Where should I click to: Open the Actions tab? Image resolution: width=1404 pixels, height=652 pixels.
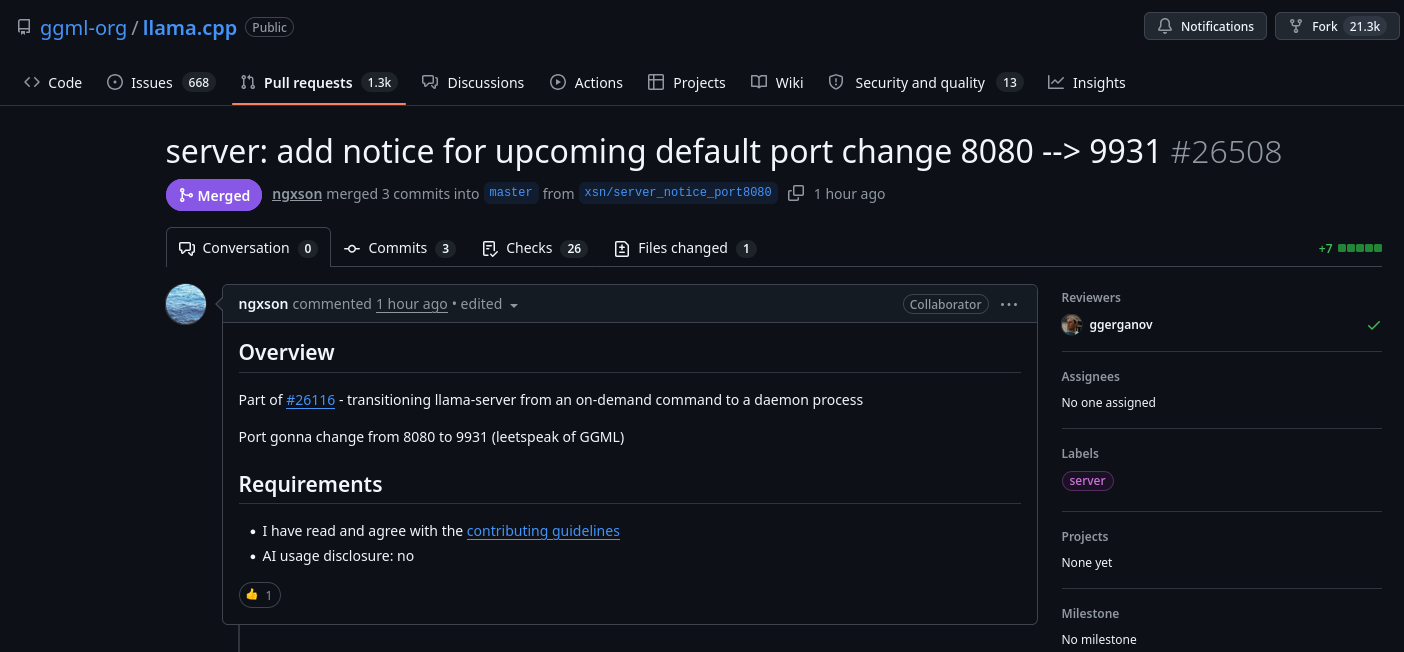(586, 82)
